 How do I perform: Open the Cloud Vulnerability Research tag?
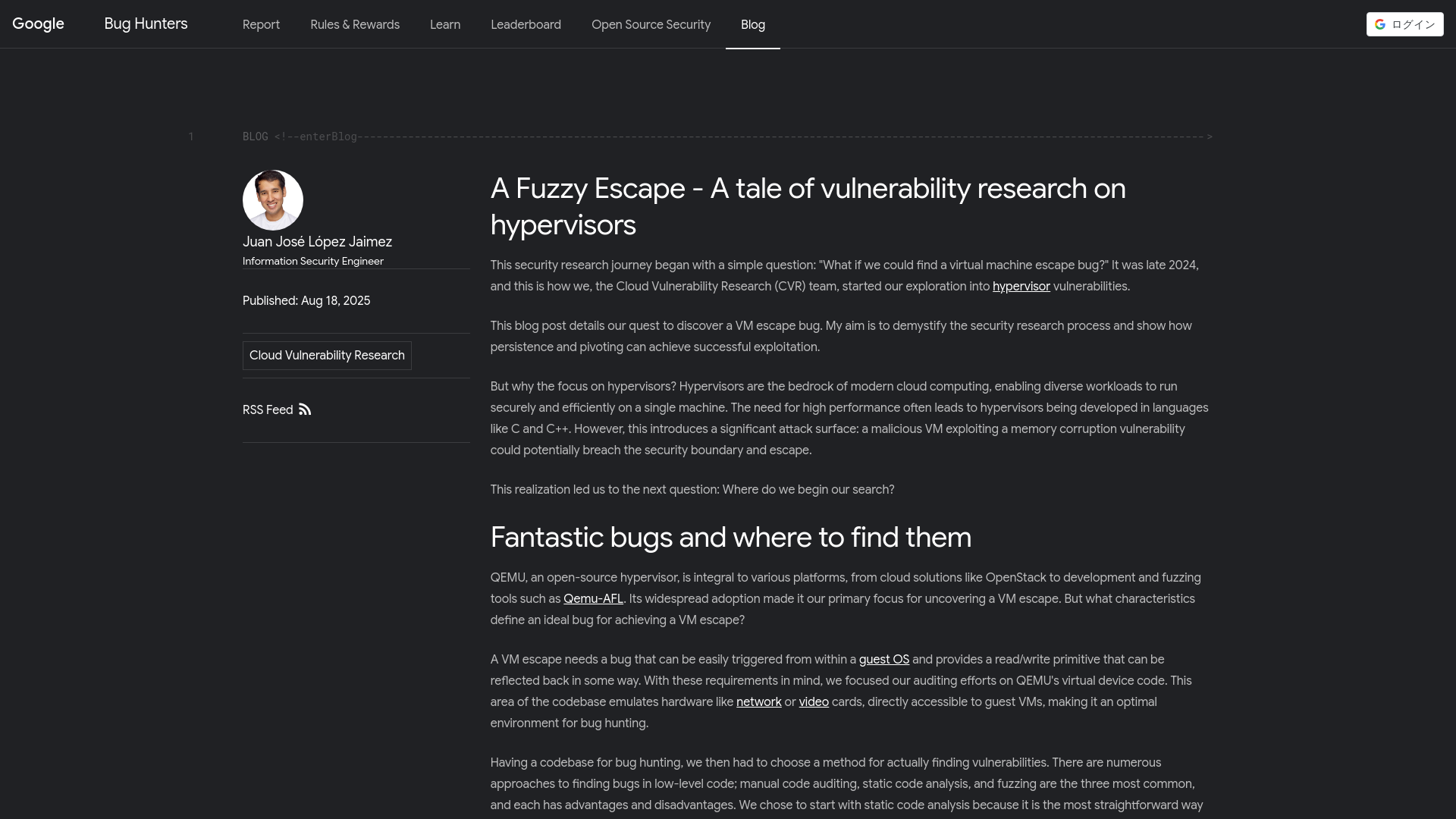pos(327,356)
